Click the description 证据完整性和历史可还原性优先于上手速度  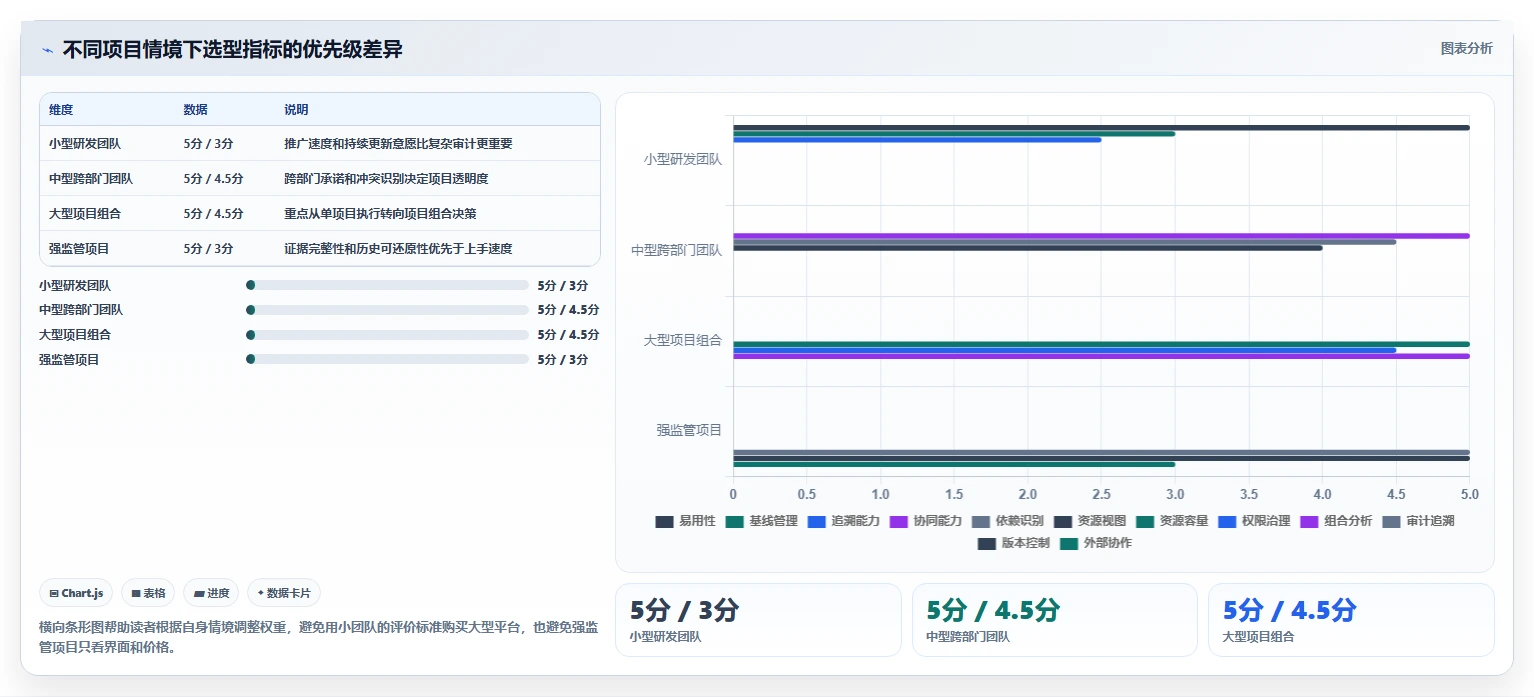tap(398, 249)
